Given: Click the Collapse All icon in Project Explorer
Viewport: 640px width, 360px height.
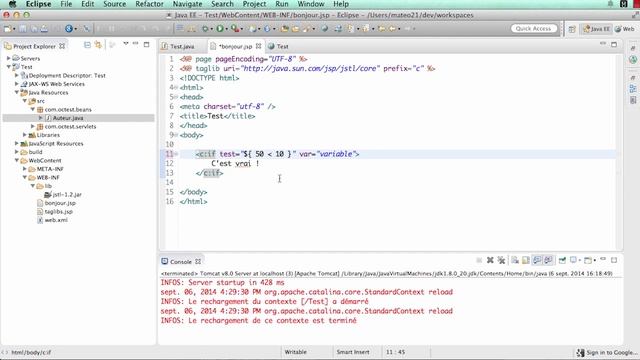Looking at the screenshot, I should [87, 45].
